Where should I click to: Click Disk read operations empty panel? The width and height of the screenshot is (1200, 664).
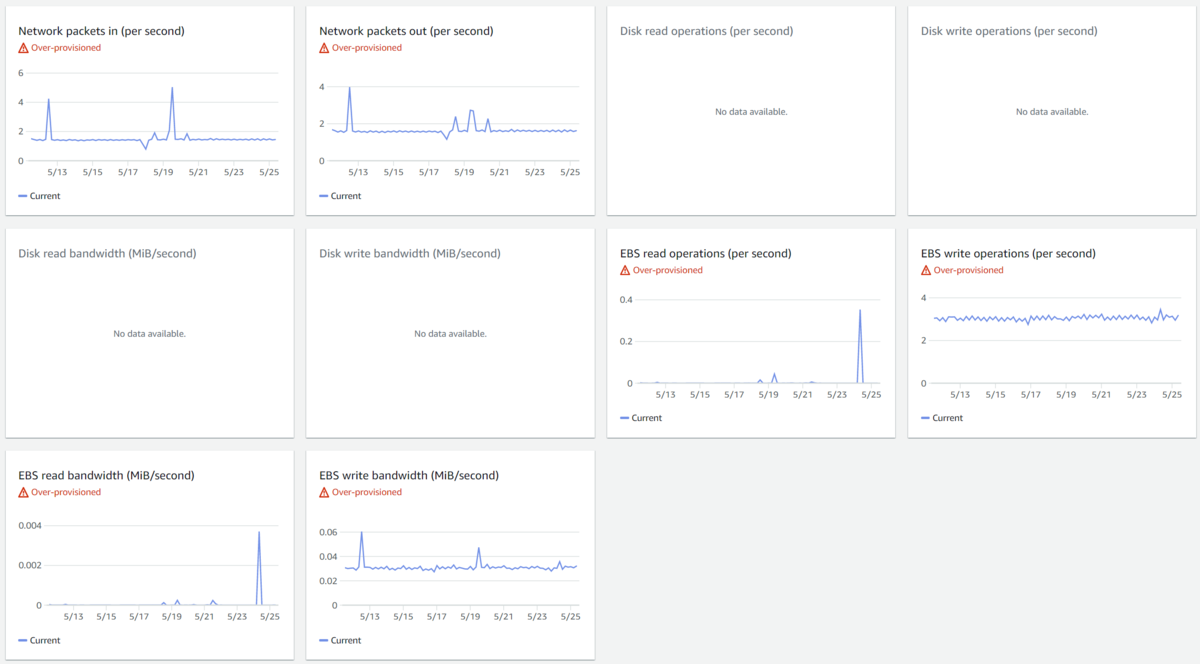point(751,111)
